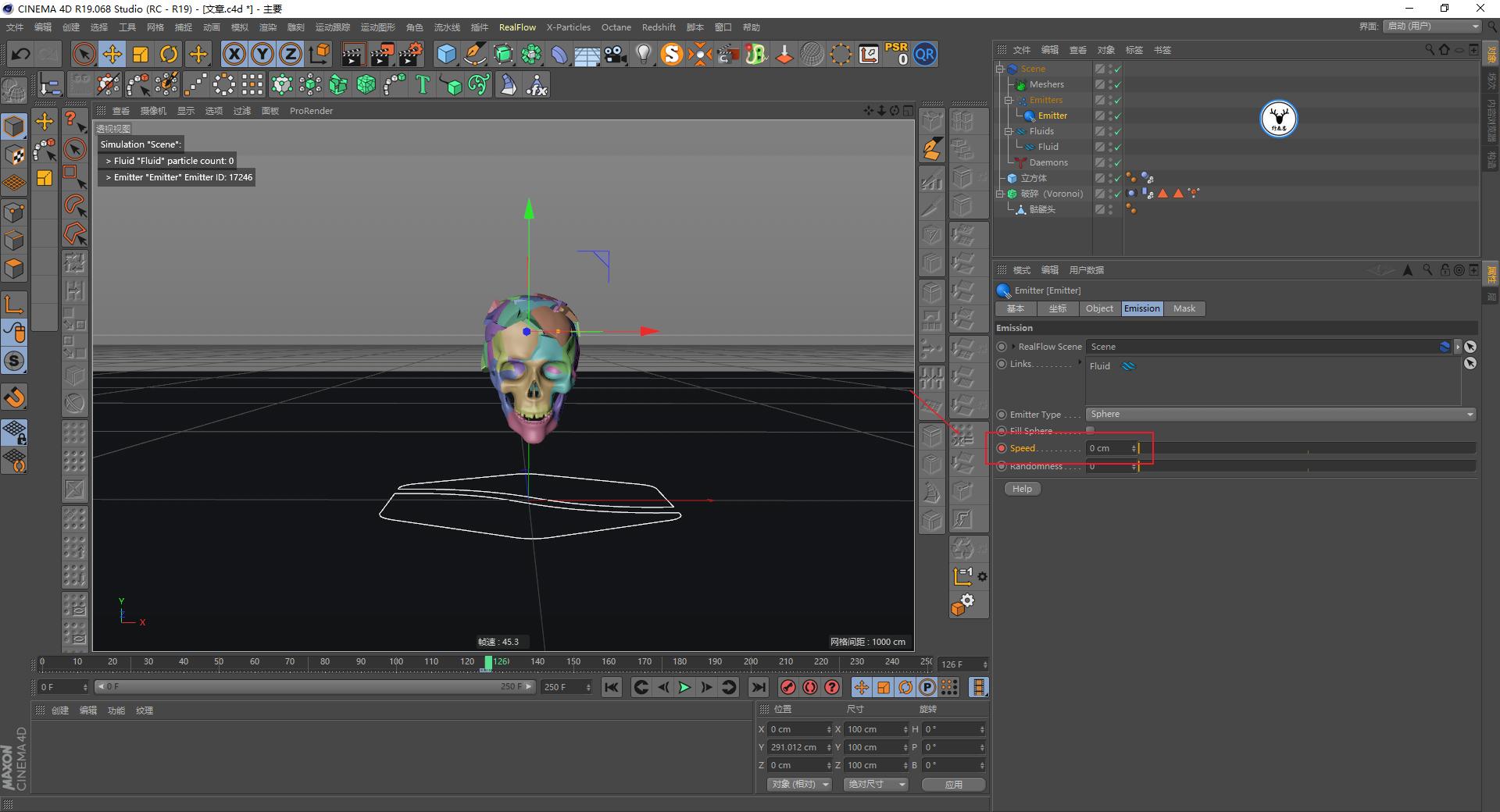Click the Light creation icon
The image size is (1500, 812).
(643, 55)
